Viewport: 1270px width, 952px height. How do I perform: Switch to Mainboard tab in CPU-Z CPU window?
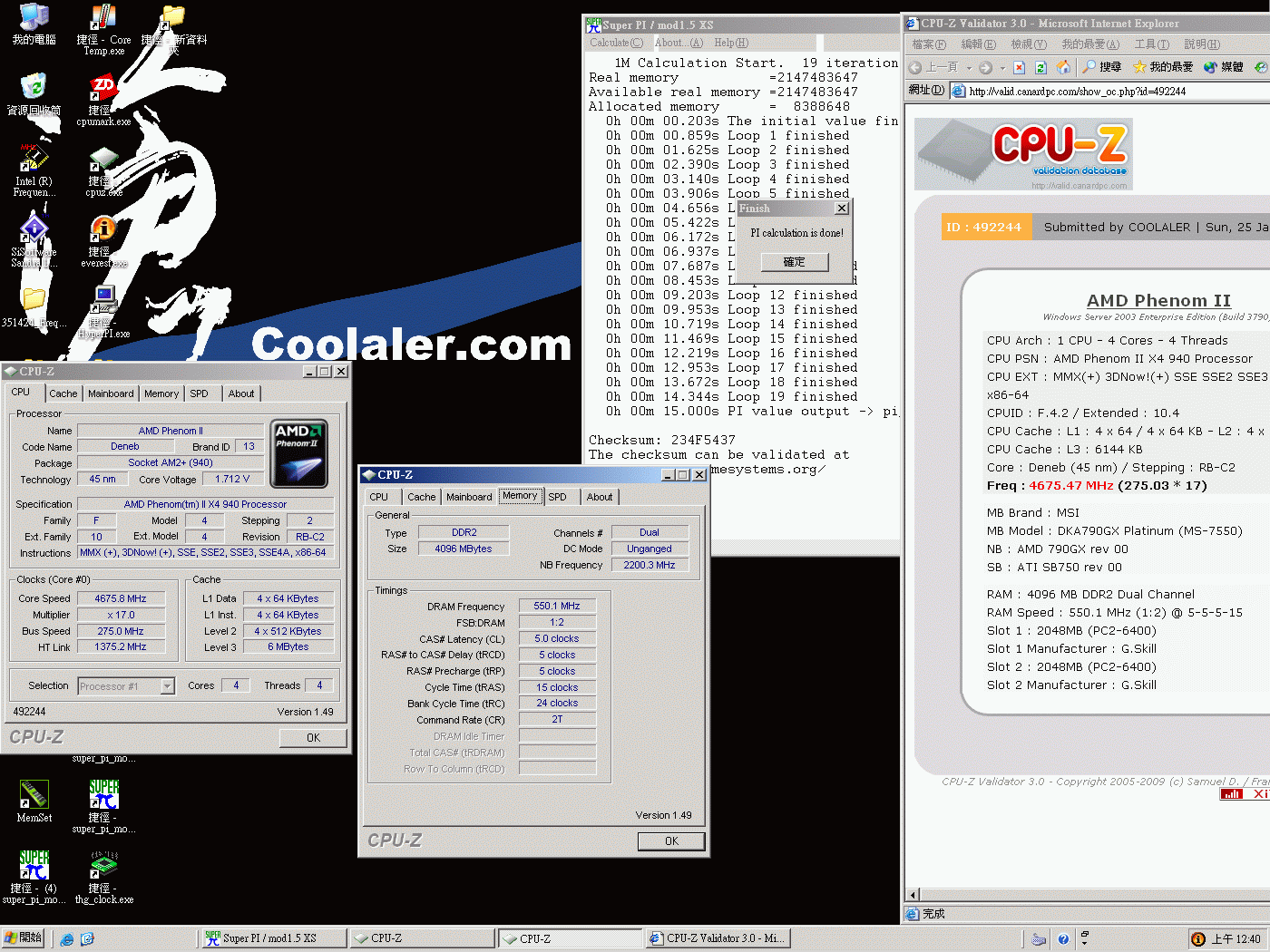(111, 393)
